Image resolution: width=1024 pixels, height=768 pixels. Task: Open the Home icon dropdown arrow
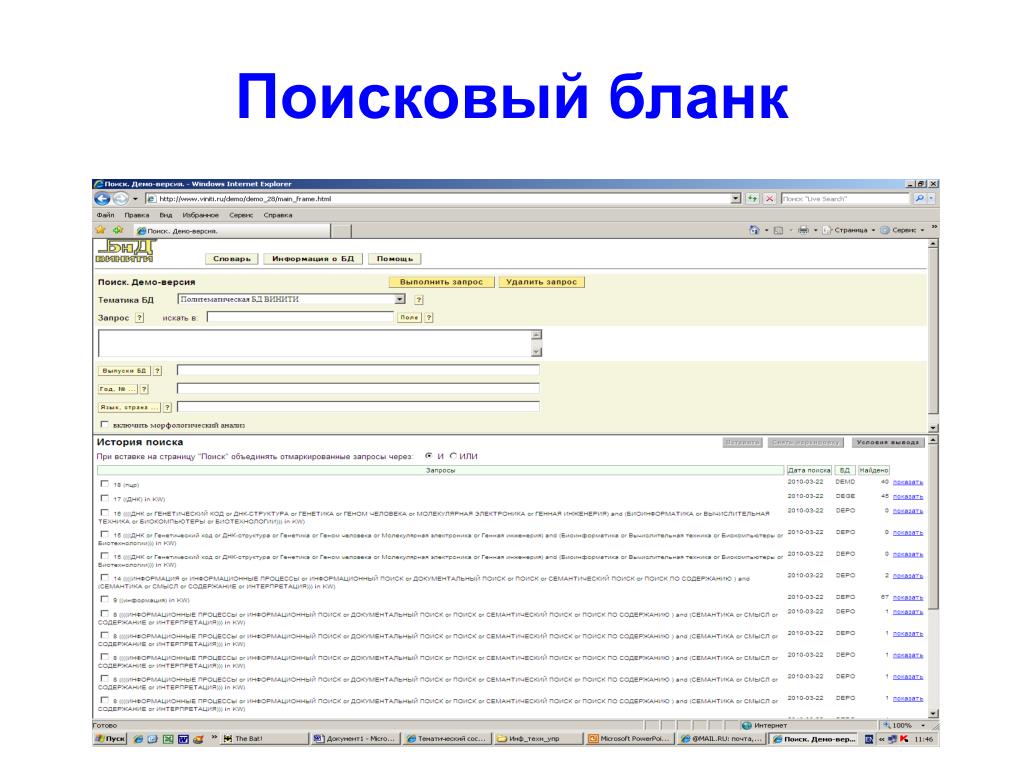(x=766, y=230)
